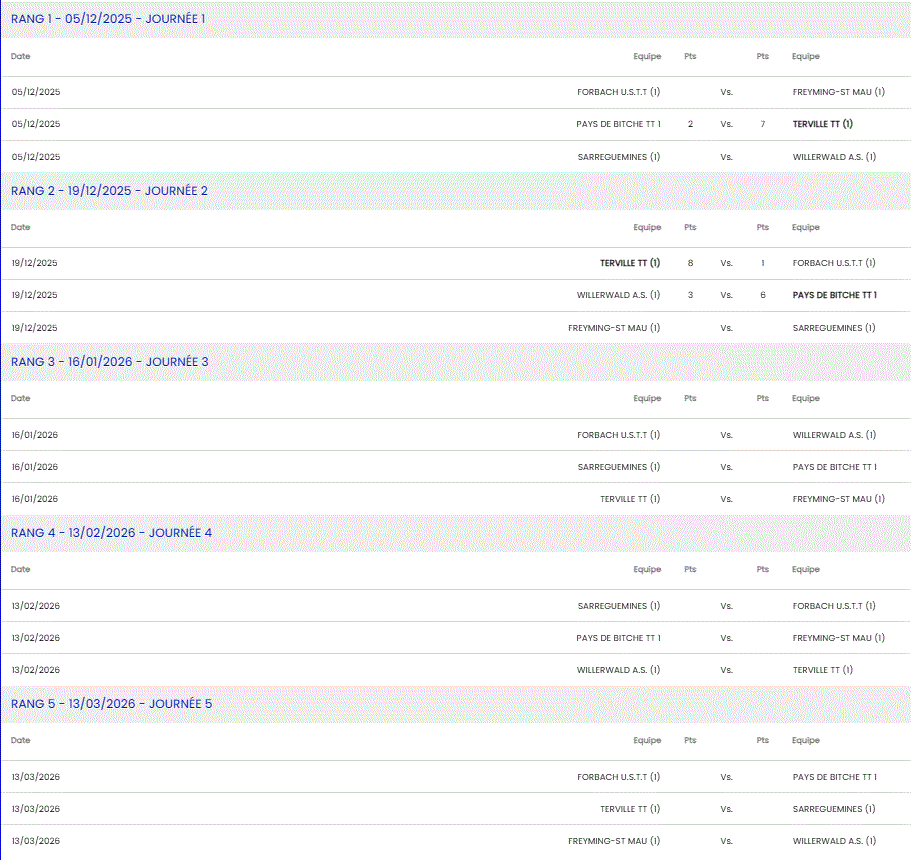The width and height of the screenshot is (911, 860).
Task: Select the RANG 2 - 19/12/2025 heading
Action: click(x=109, y=190)
